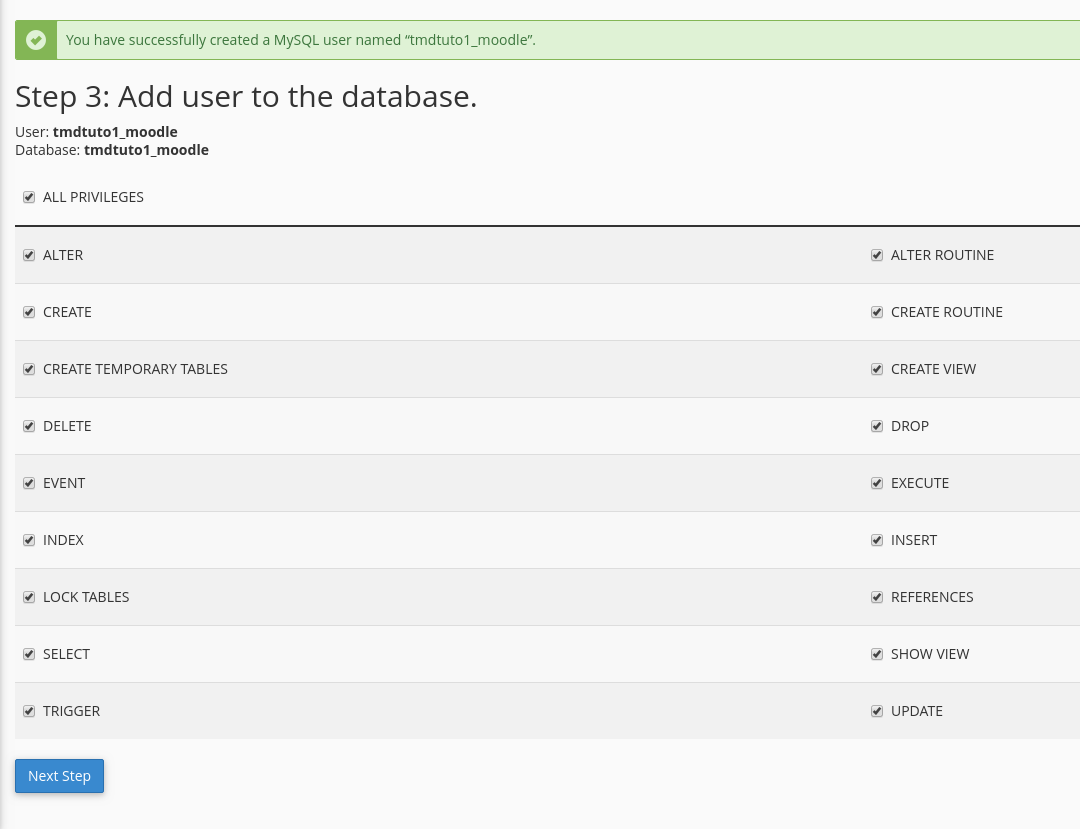Screen dimensions: 1080x829
Task: Uncheck the CREATE privilege
Action: [x=29, y=312]
